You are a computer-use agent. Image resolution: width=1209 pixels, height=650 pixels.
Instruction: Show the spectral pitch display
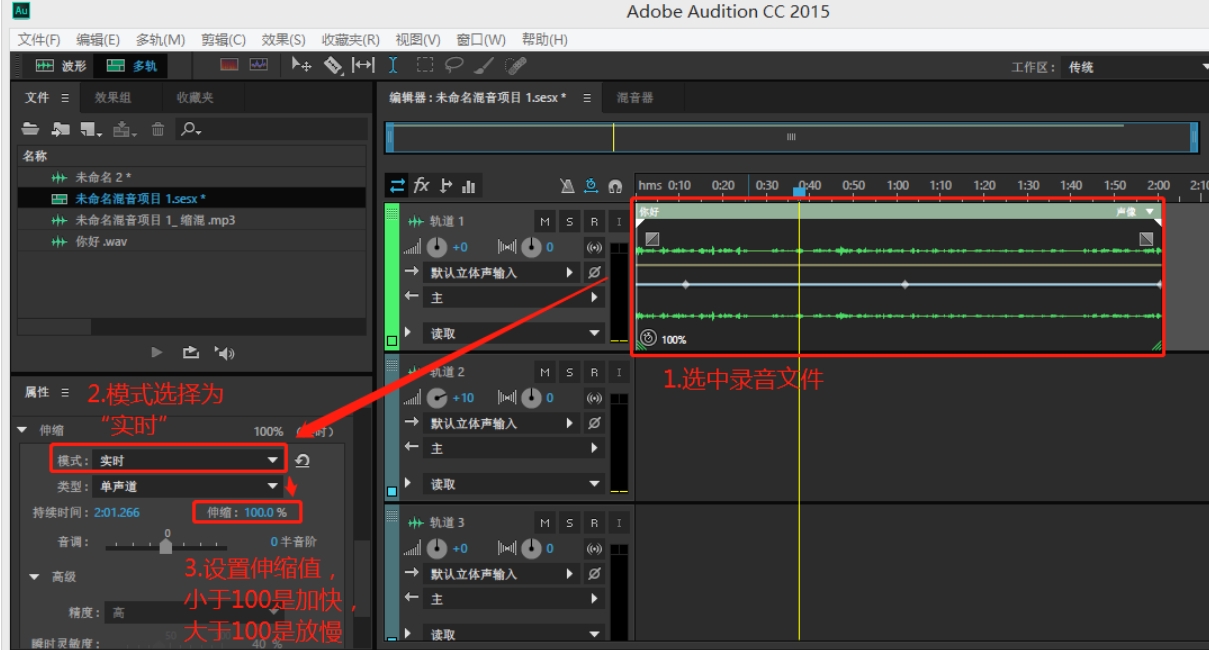[259, 66]
